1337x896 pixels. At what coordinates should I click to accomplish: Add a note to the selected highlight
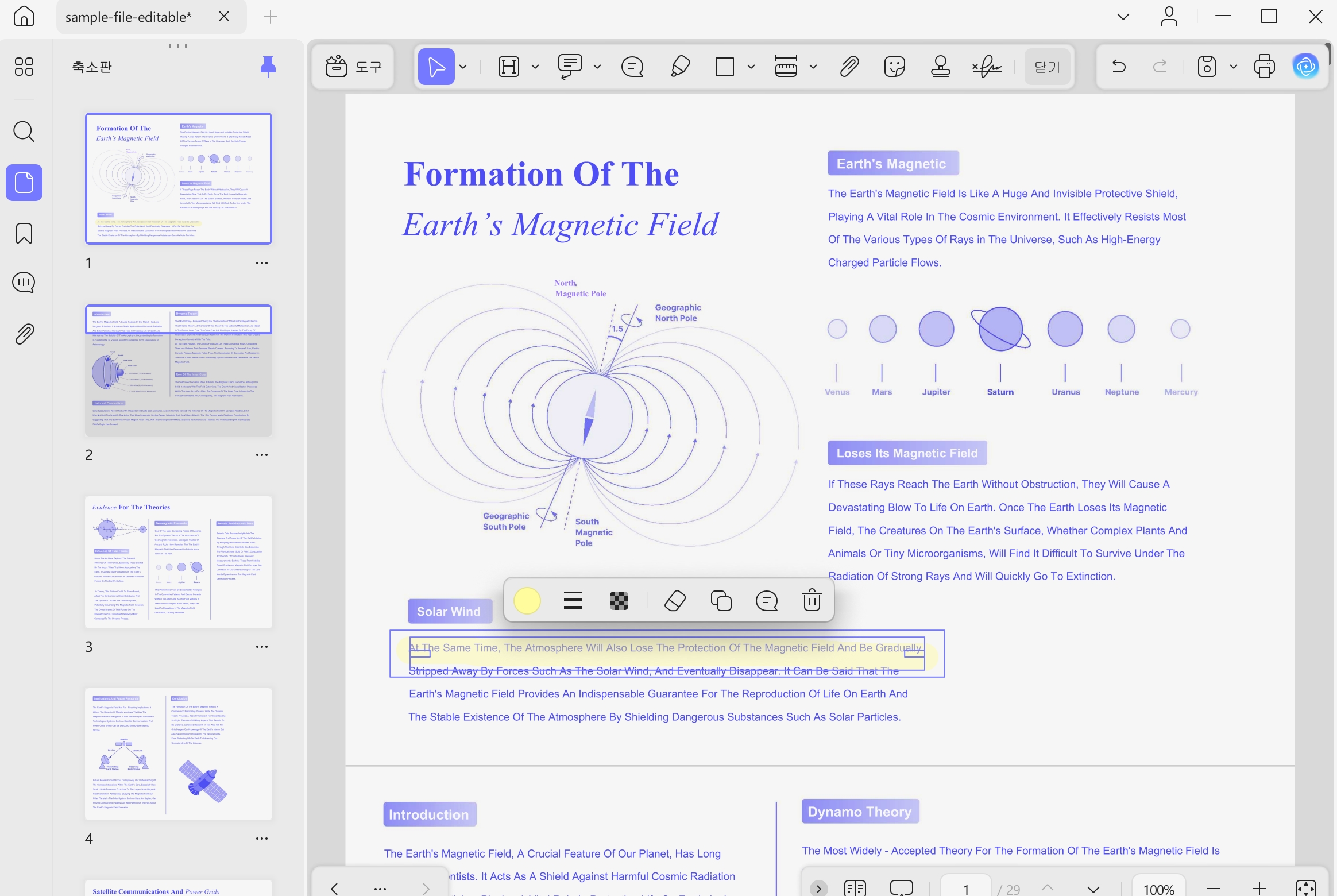pos(766,601)
